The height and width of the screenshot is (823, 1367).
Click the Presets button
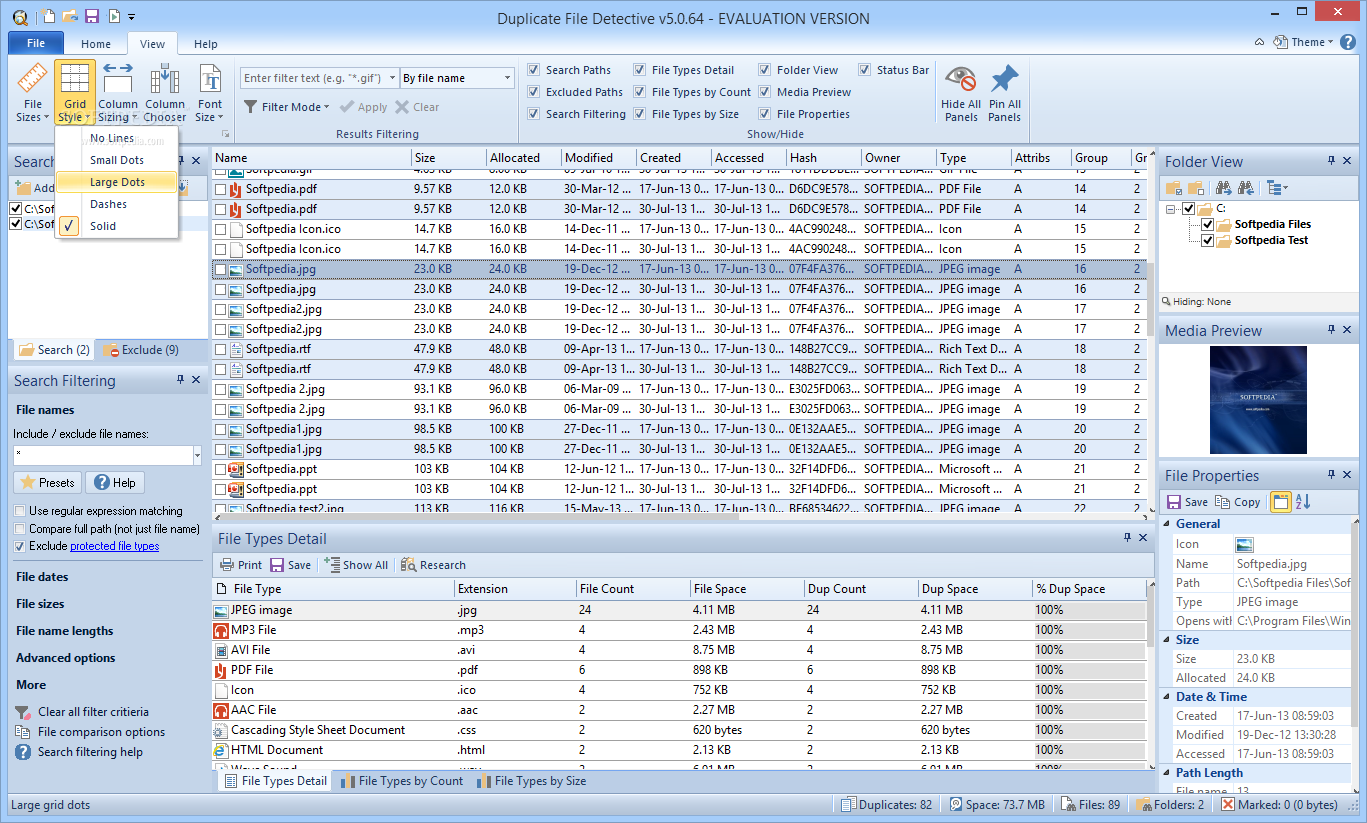(x=47, y=483)
